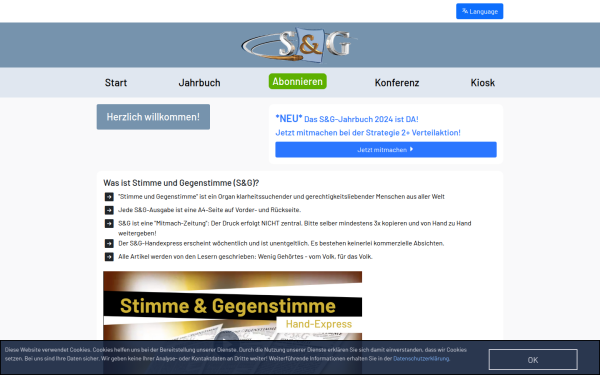
Task: Click text 'Jede S&G-Ausgabe ist eine A4-Seite'
Action: point(209,210)
